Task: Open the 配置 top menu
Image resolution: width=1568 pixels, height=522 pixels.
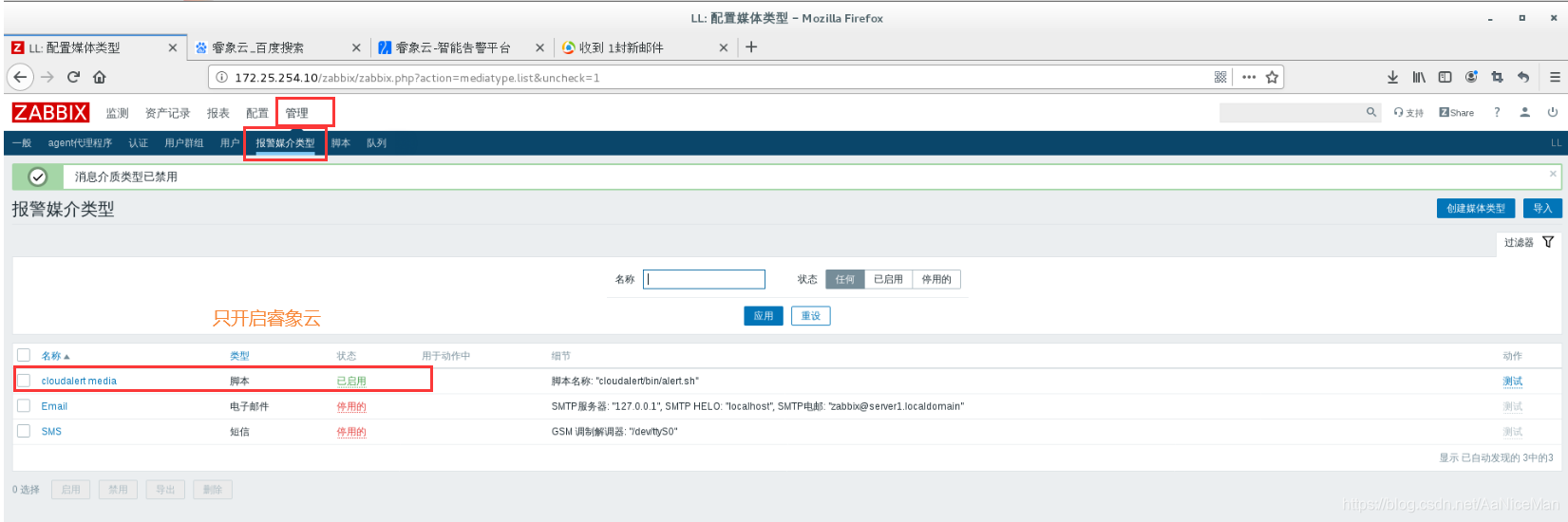Action: (257, 113)
